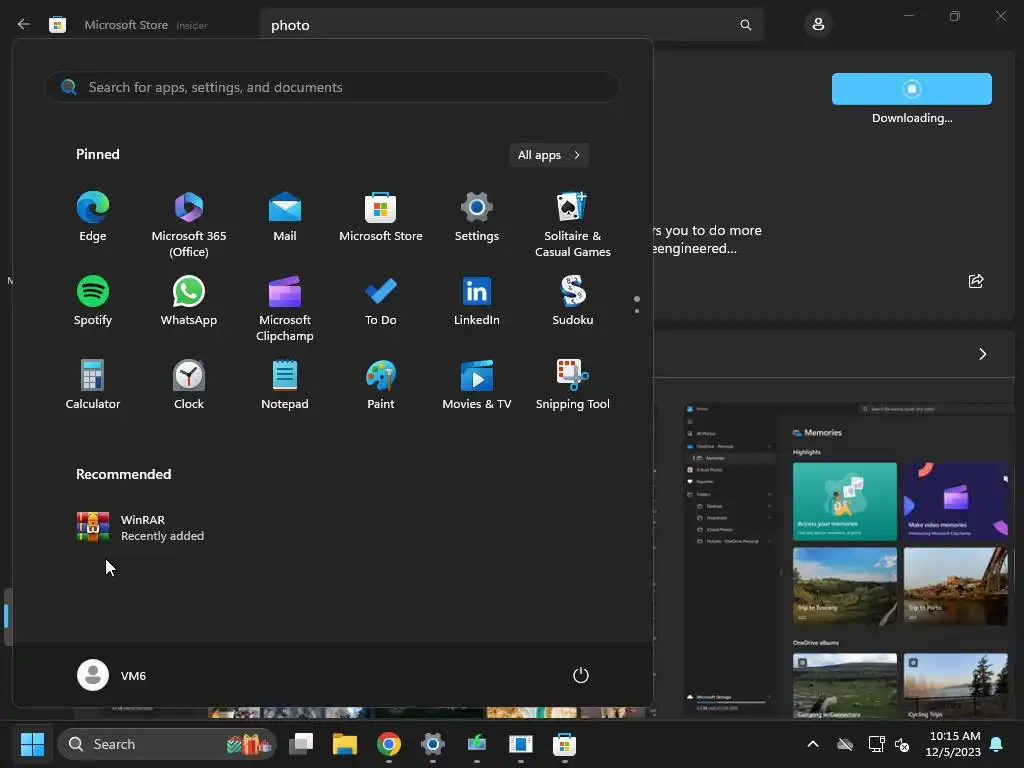
Task: Launch Microsoft 365 (Office) app
Action: click(x=189, y=225)
